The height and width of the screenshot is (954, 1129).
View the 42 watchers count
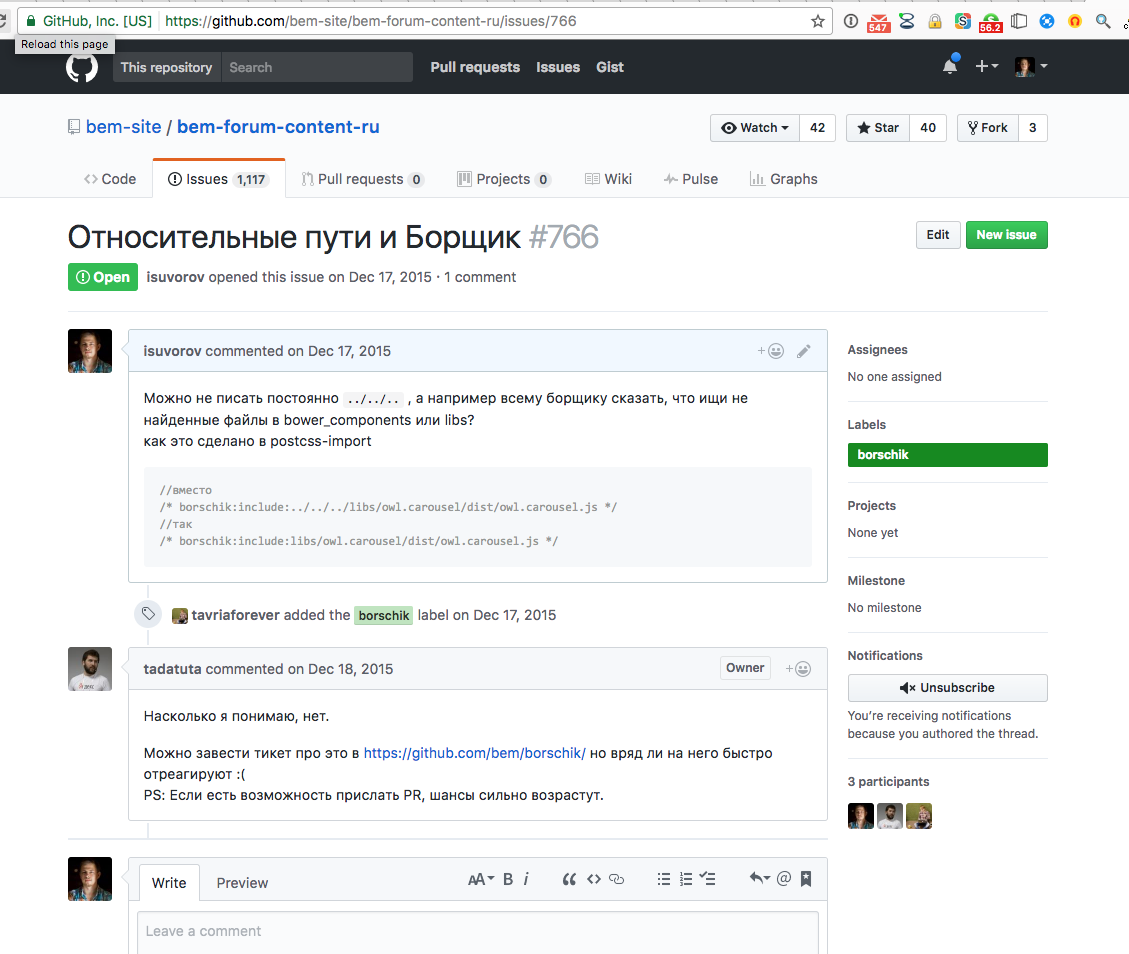[817, 127]
